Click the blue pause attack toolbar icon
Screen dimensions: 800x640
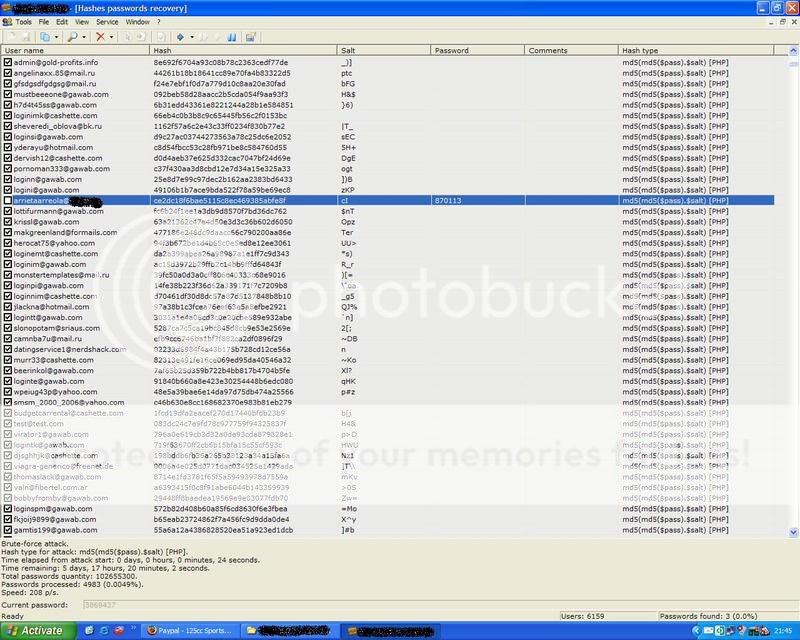pyautogui.click(x=232, y=37)
